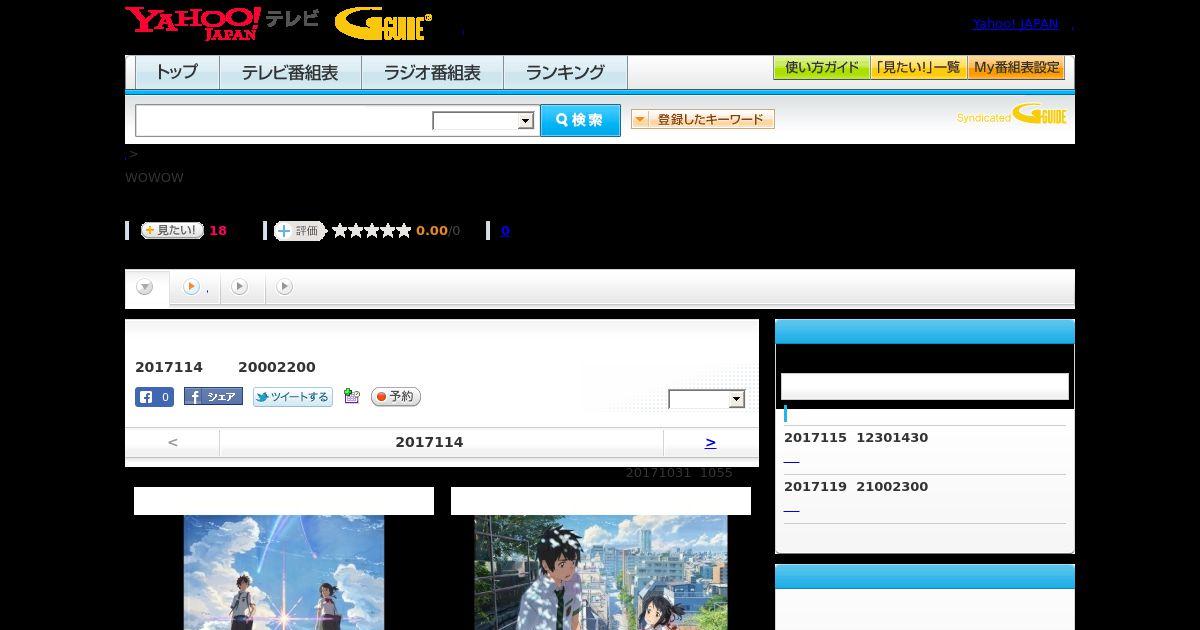Rate with the fifth star

404,231
